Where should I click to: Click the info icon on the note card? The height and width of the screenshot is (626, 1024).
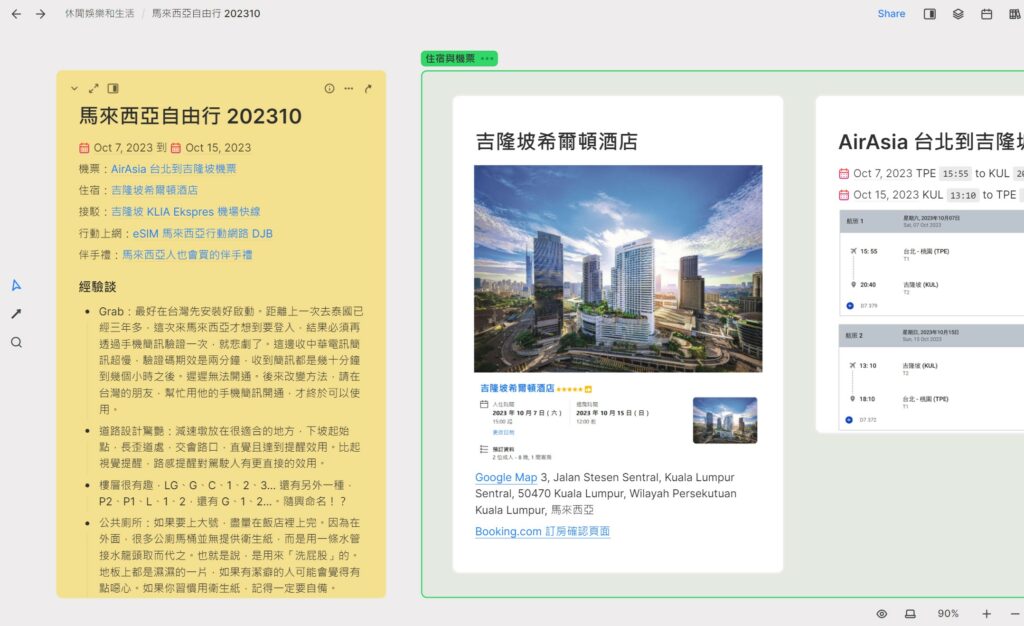[x=329, y=88]
